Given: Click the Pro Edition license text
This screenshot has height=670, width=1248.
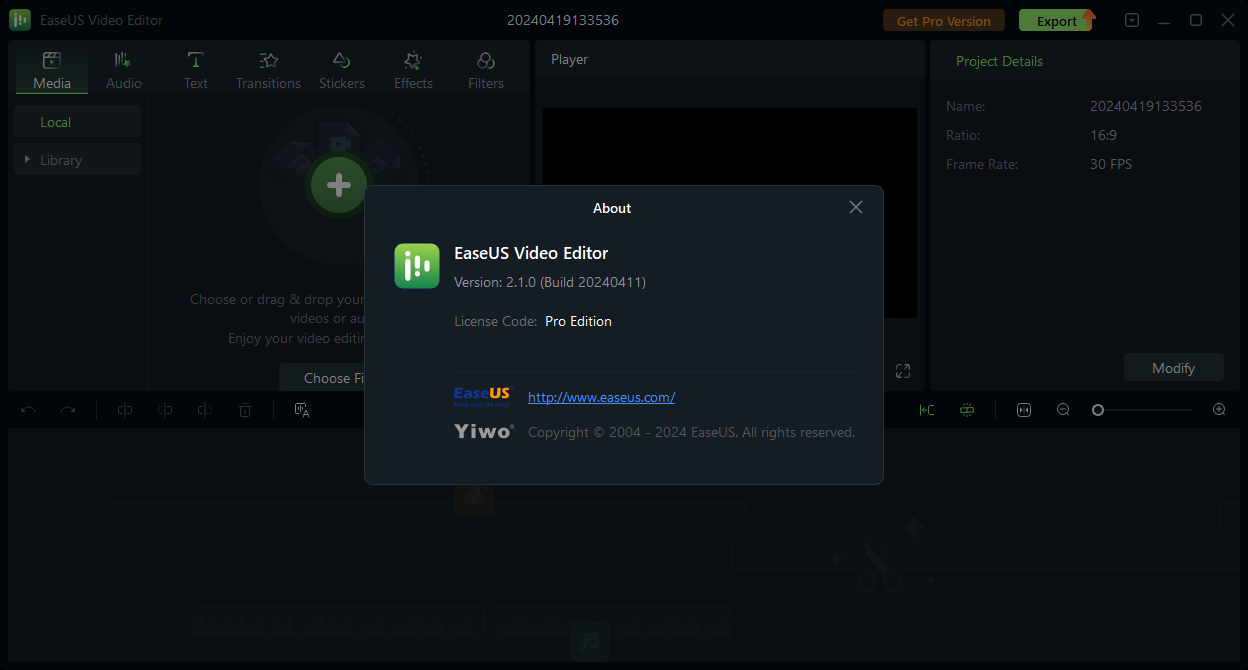Looking at the screenshot, I should pyautogui.click(x=578, y=321).
